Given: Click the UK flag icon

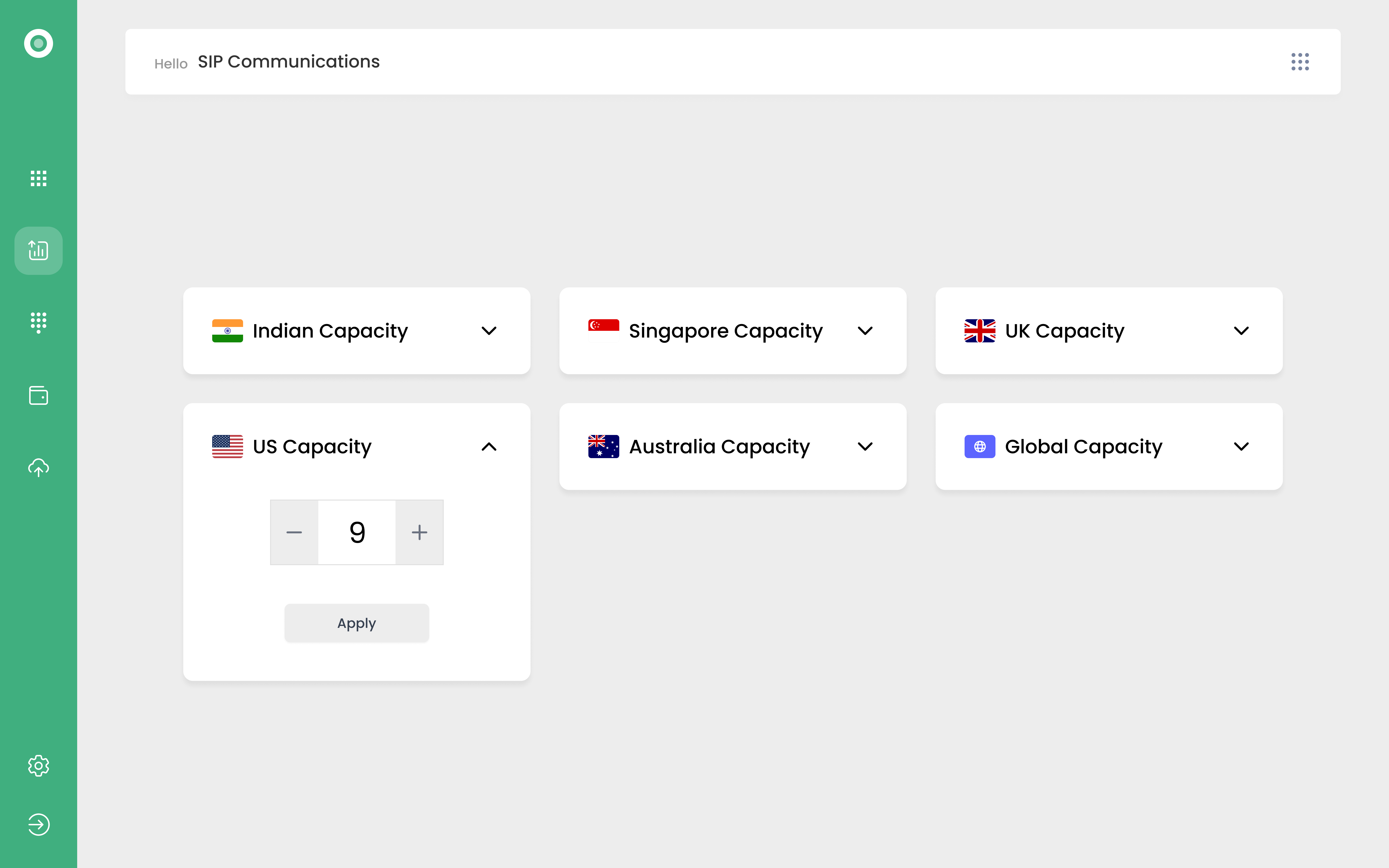Looking at the screenshot, I should click(x=980, y=331).
